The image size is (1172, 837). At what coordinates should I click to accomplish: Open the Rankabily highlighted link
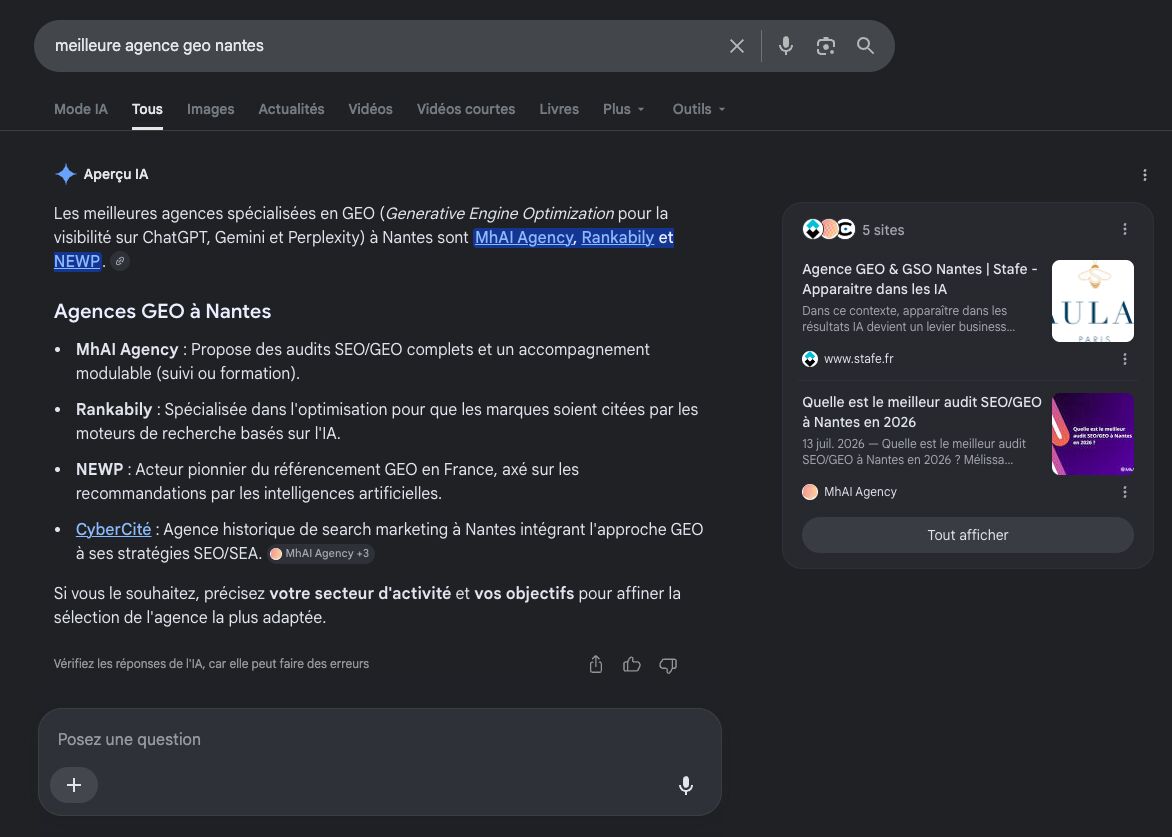pyautogui.click(x=617, y=238)
